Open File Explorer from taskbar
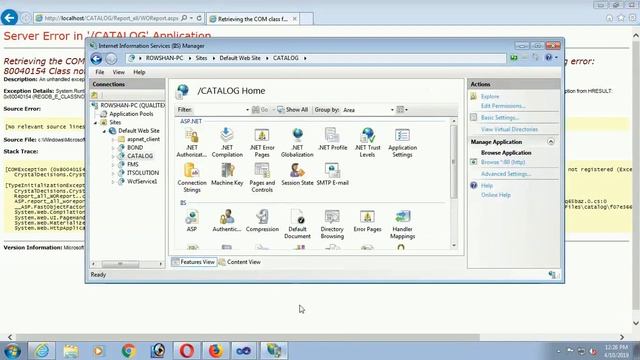The height and width of the screenshot is (360, 640). point(71,351)
